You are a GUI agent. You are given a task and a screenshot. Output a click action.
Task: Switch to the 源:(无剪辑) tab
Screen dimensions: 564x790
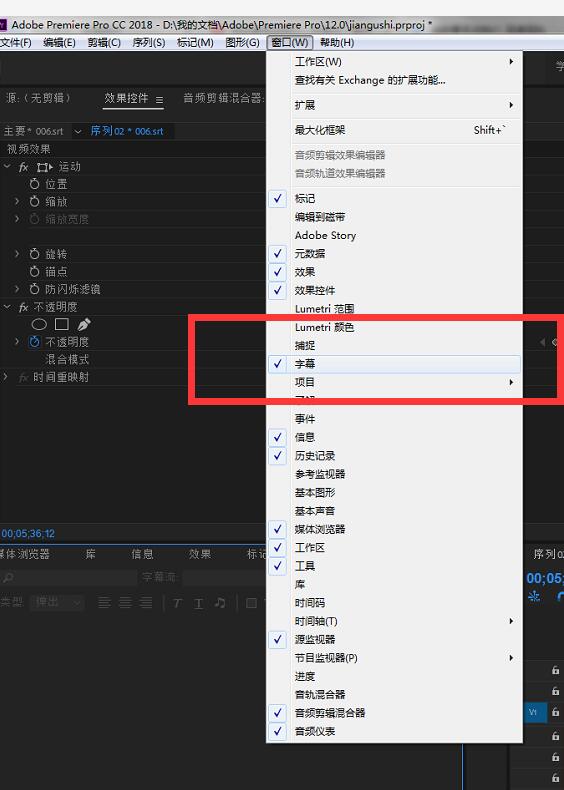pos(38,98)
